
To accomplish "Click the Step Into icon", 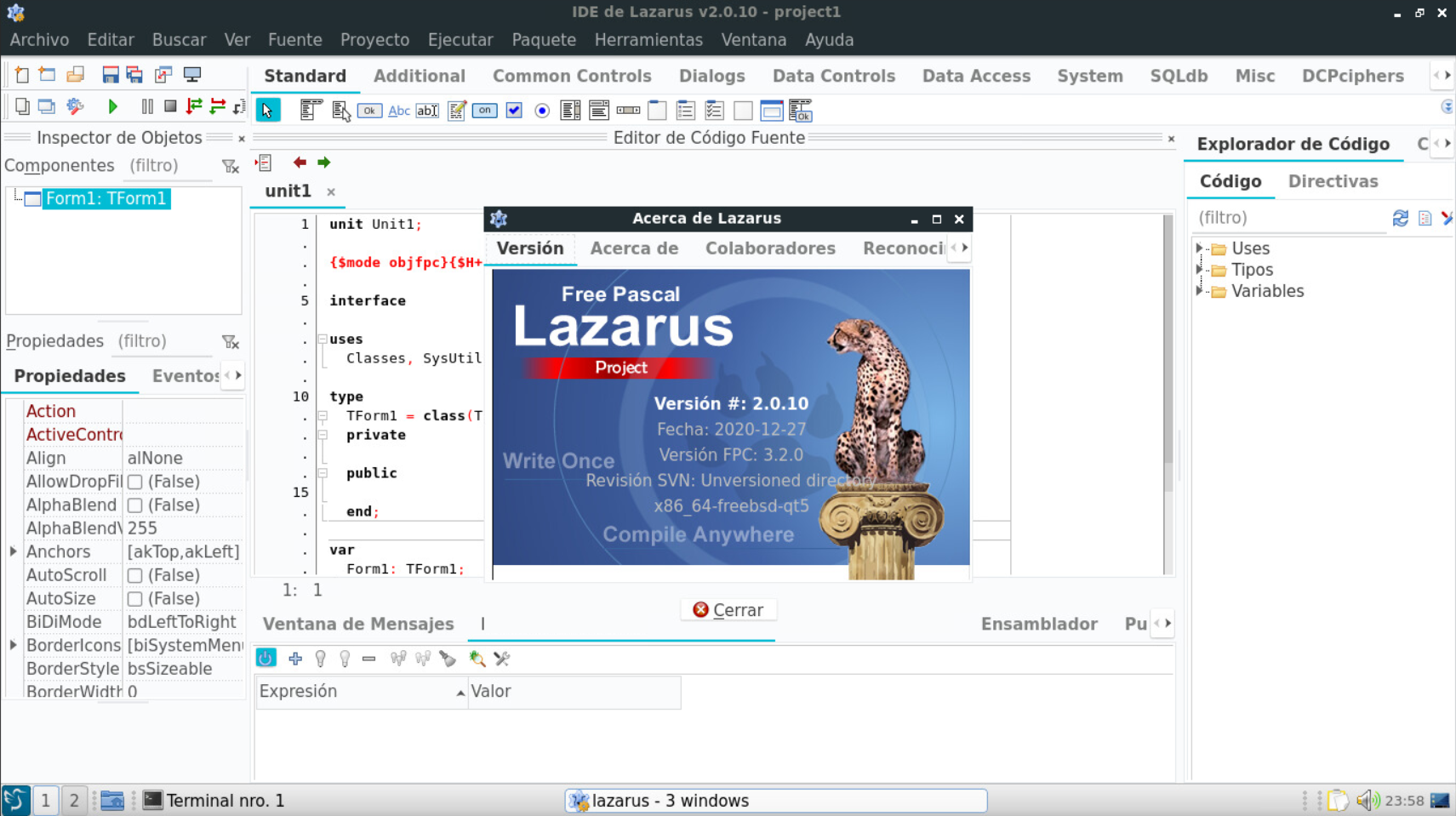I will pos(194,106).
